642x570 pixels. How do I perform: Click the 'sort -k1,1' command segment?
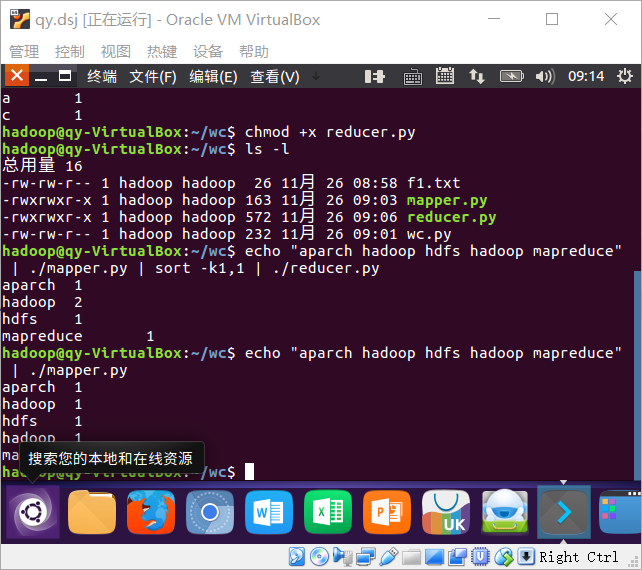pos(199,268)
